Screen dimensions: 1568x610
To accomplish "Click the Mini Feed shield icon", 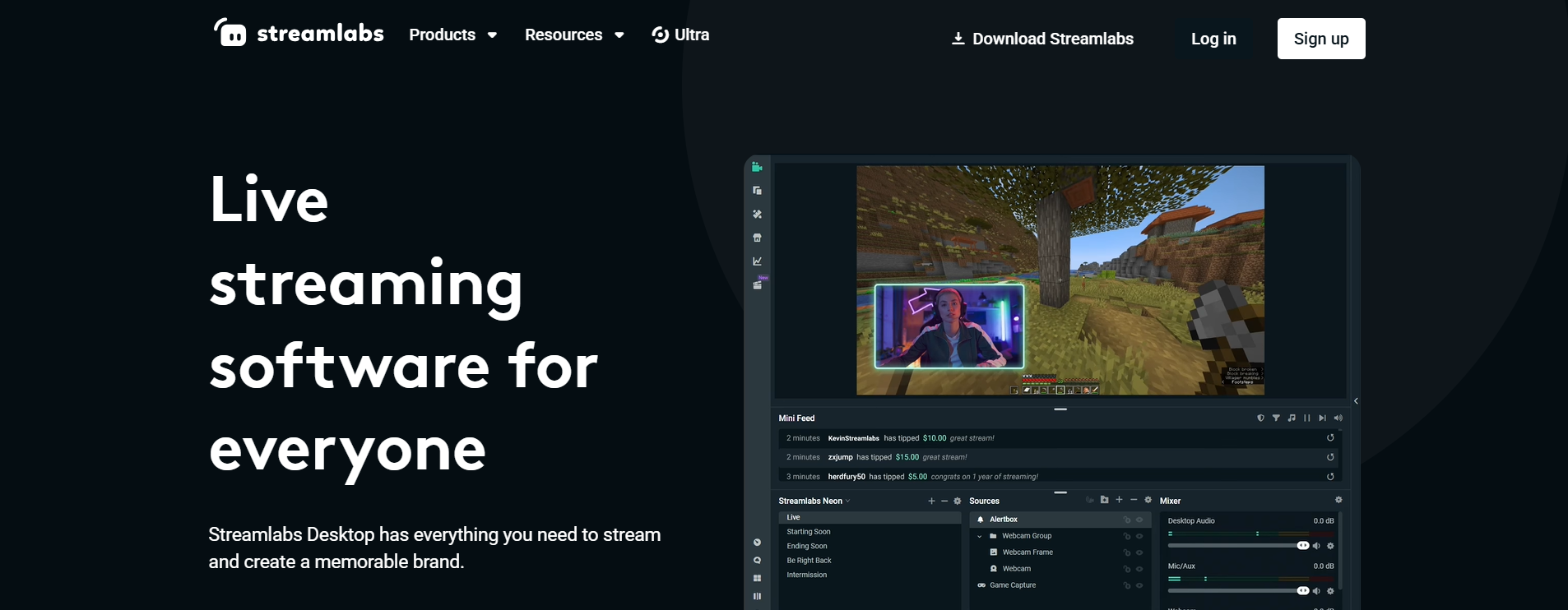I will coord(1260,418).
